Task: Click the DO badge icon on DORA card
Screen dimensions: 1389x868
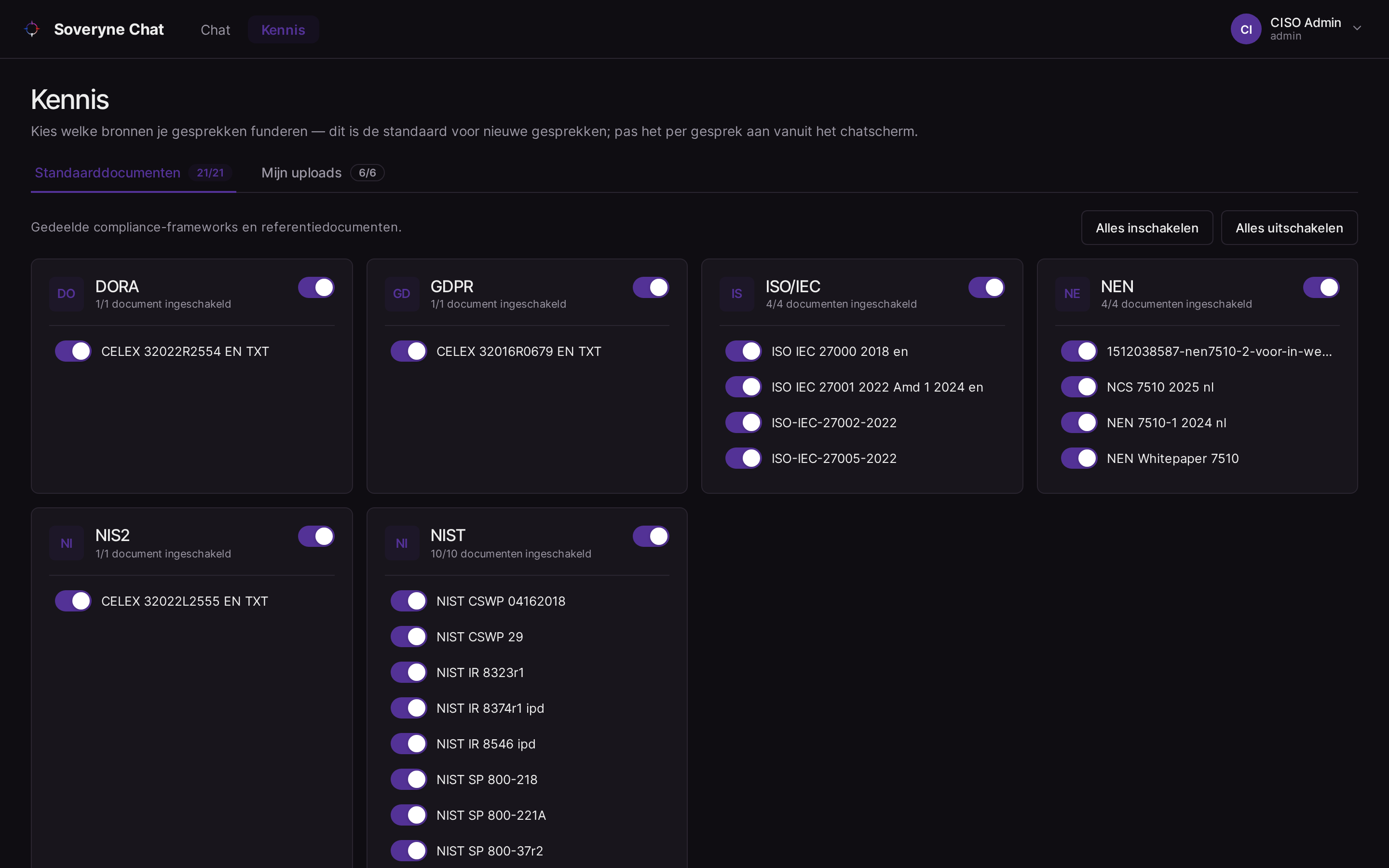Action: [66, 294]
